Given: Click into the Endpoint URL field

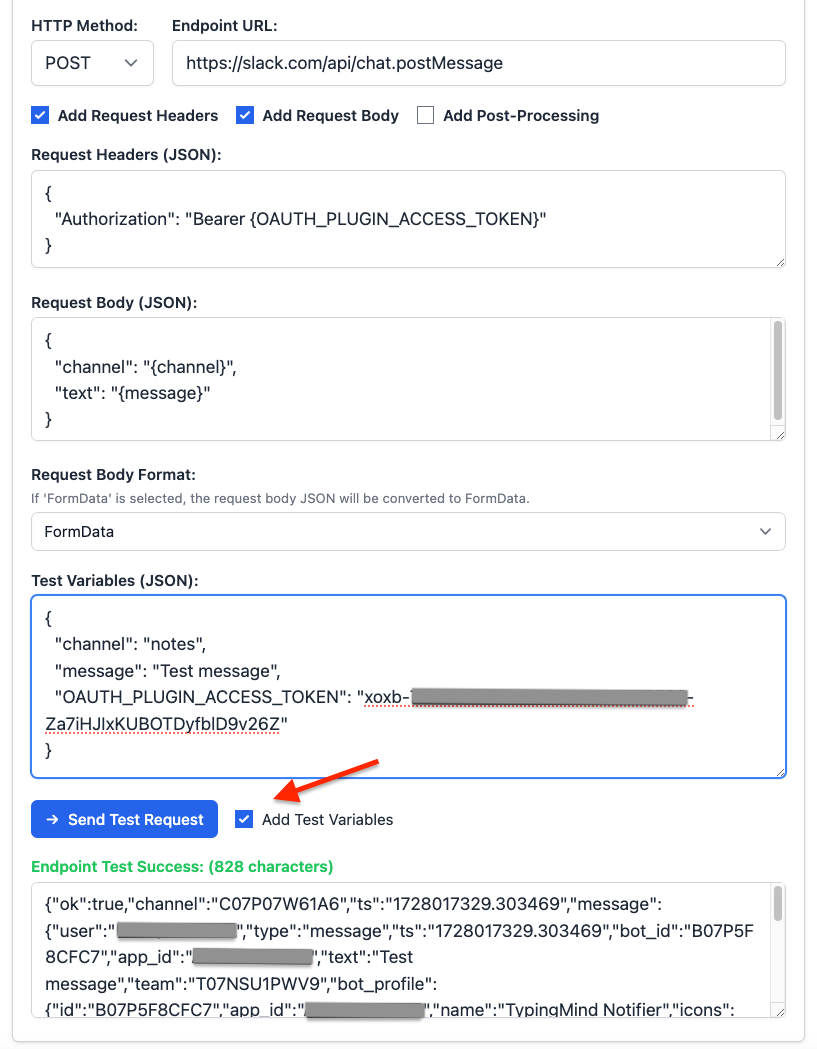Looking at the screenshot, I should [x=478, y=63].
